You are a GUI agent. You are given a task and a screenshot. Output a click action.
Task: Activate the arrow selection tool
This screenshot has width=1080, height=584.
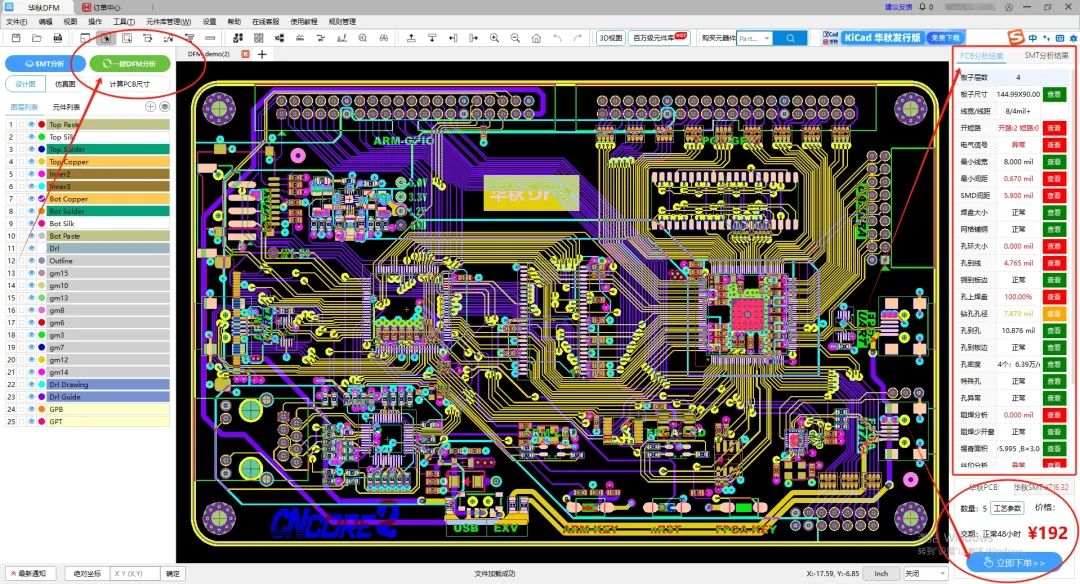(x=106, y=38)
